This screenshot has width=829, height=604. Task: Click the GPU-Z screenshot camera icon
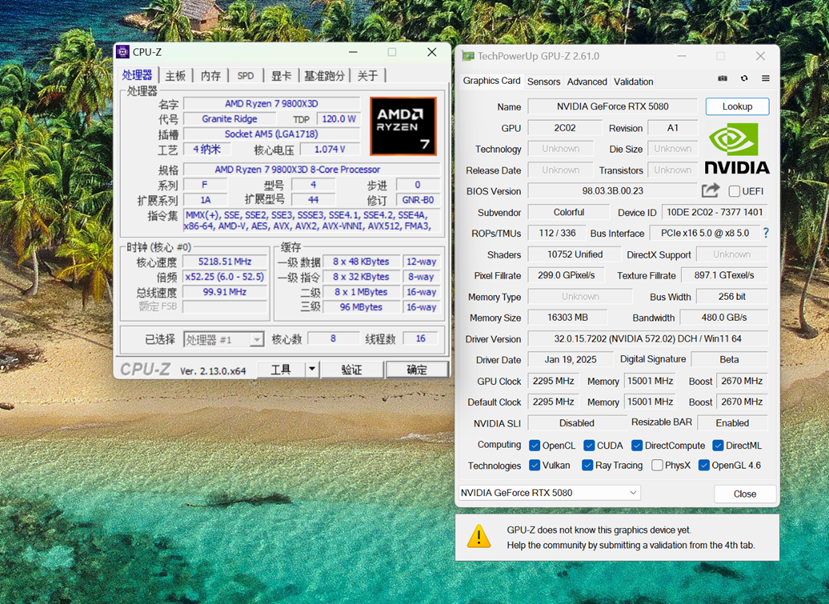(x=723, y=79)
